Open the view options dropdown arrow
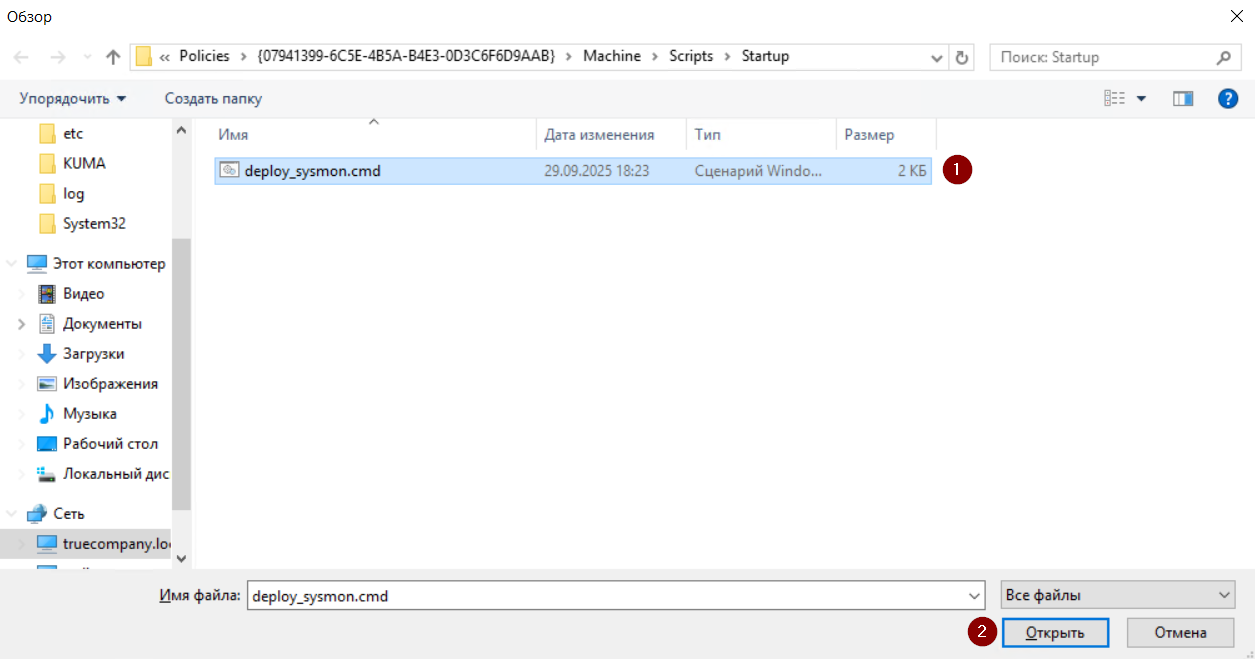Image resolution: width=1255 pixels, height=659 pixels. (x=1141, y=99)
